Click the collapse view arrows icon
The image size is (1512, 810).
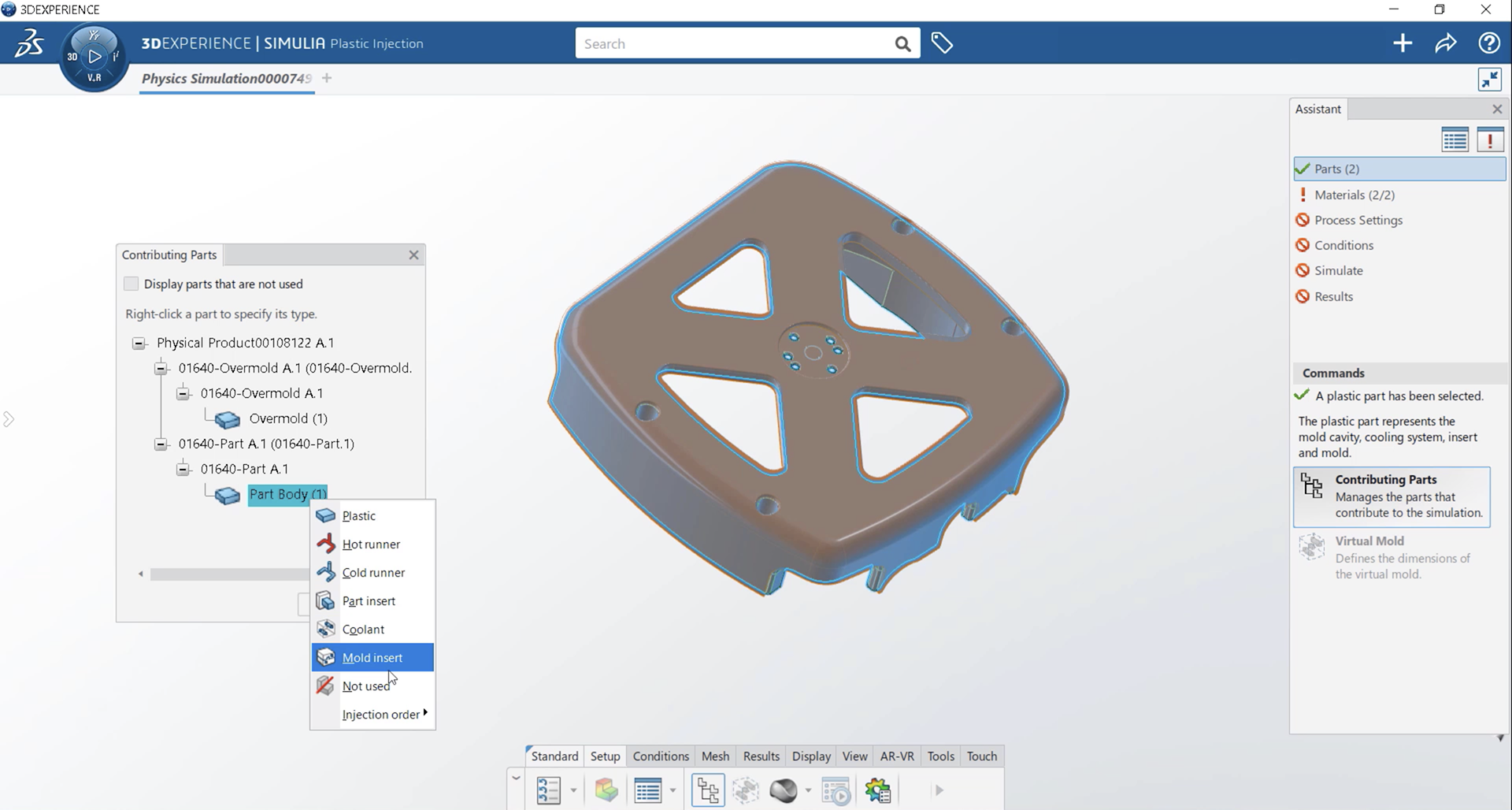coord(1489,80)
